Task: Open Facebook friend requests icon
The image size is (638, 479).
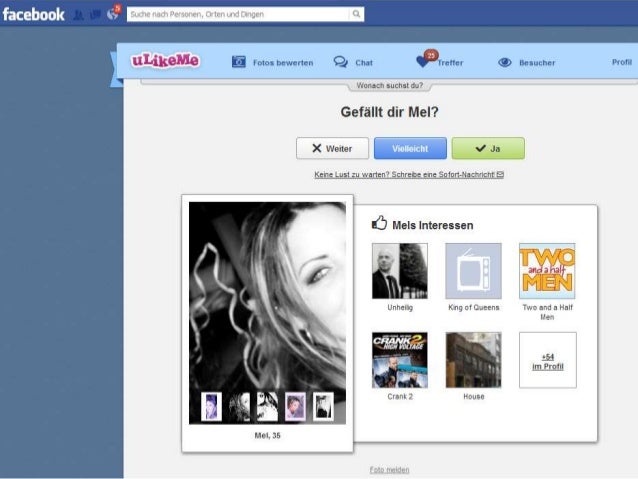Action: coord(79,15)
